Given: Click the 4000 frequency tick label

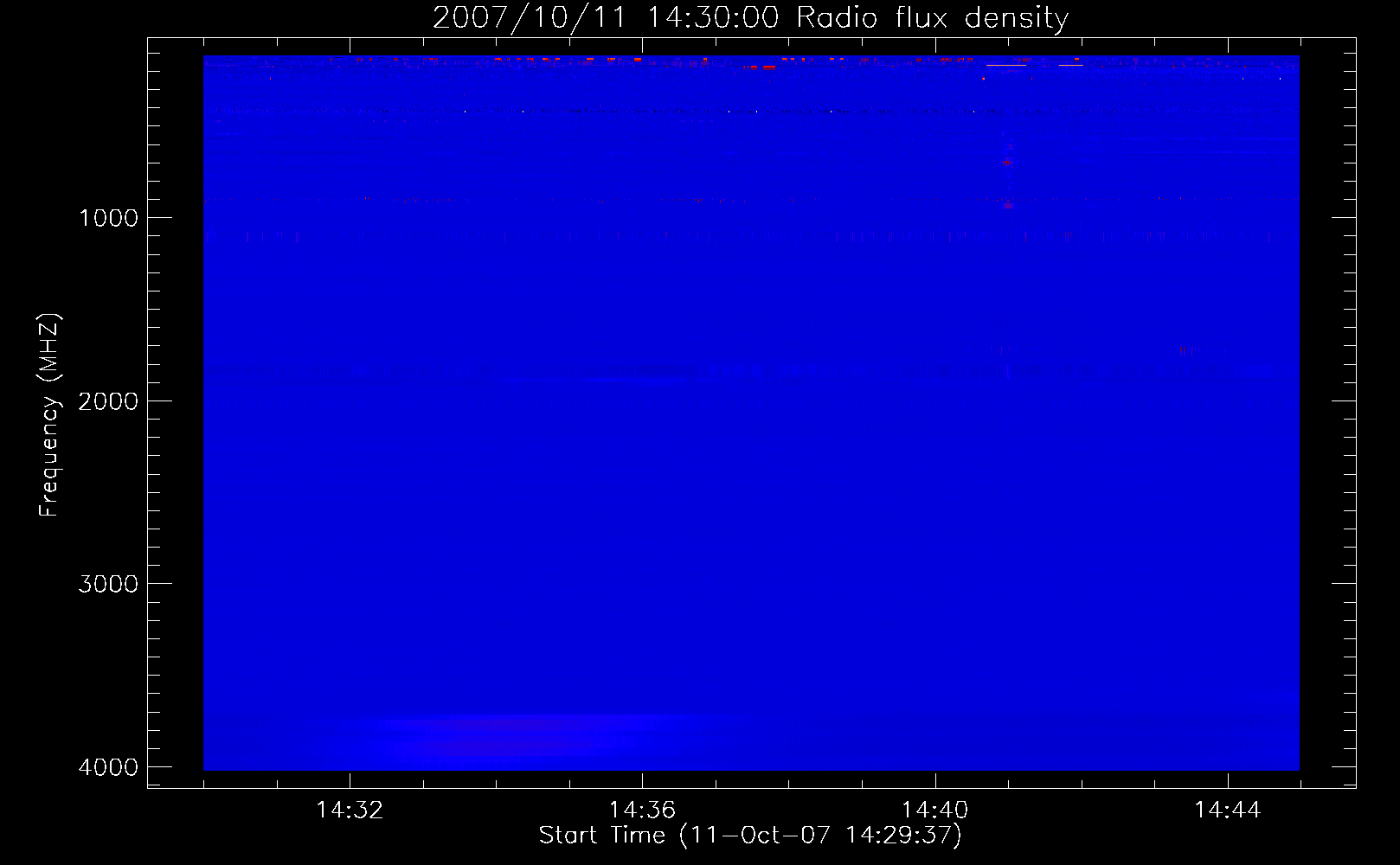Looking at the screenshot, I should [109, 767].
